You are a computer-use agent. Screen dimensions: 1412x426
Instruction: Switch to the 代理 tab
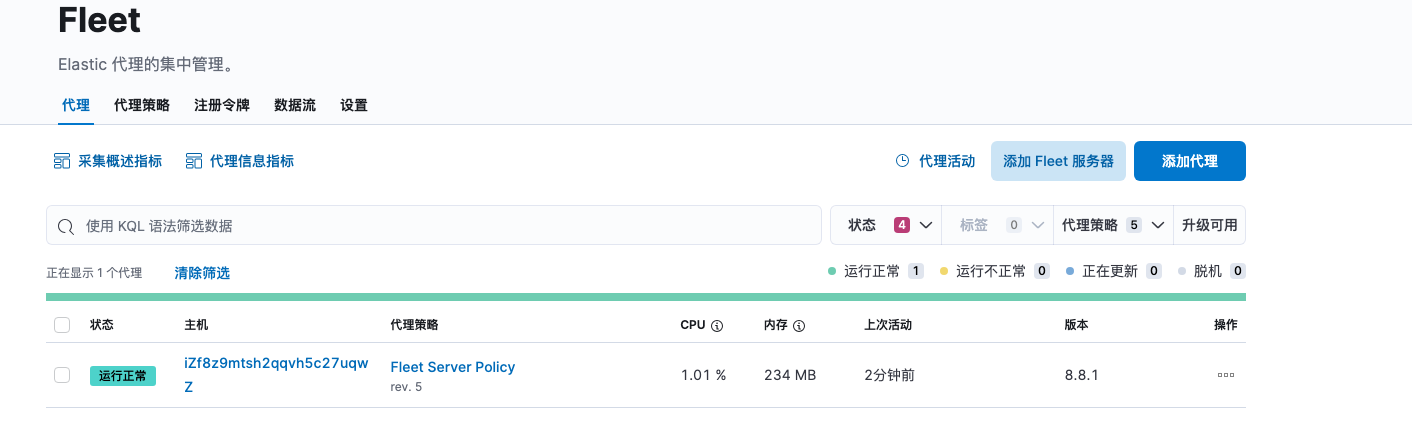tap(76, 105)
